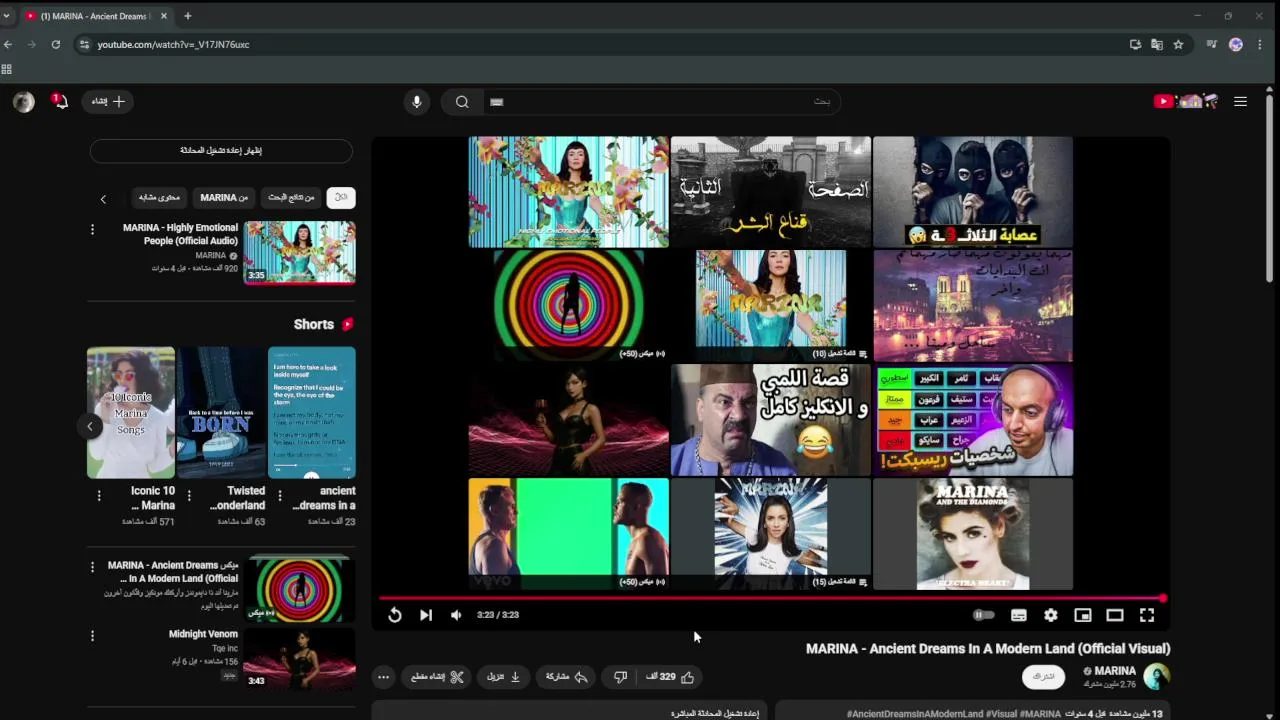Open the hamburger guide menu
1280x720 pixels.
1240,101
